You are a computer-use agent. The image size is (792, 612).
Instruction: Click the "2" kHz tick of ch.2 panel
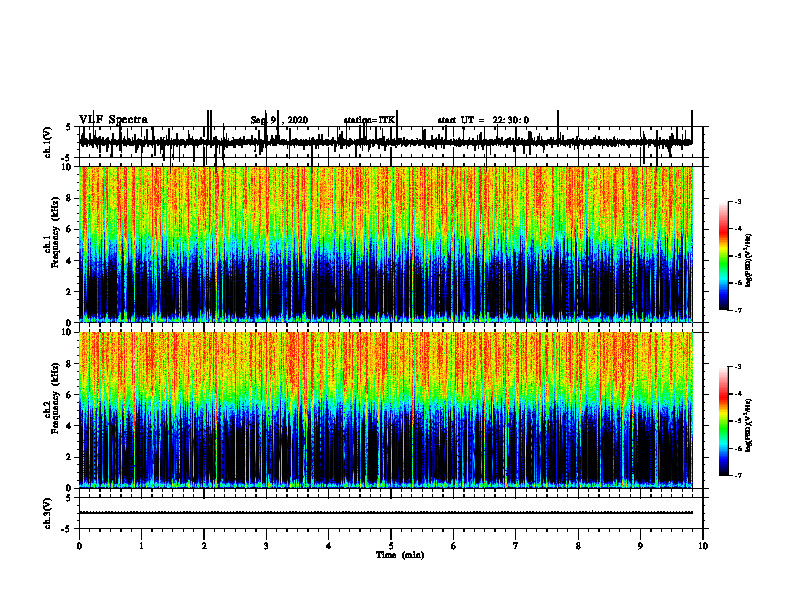pyautogui.click(x=70, y=457)
